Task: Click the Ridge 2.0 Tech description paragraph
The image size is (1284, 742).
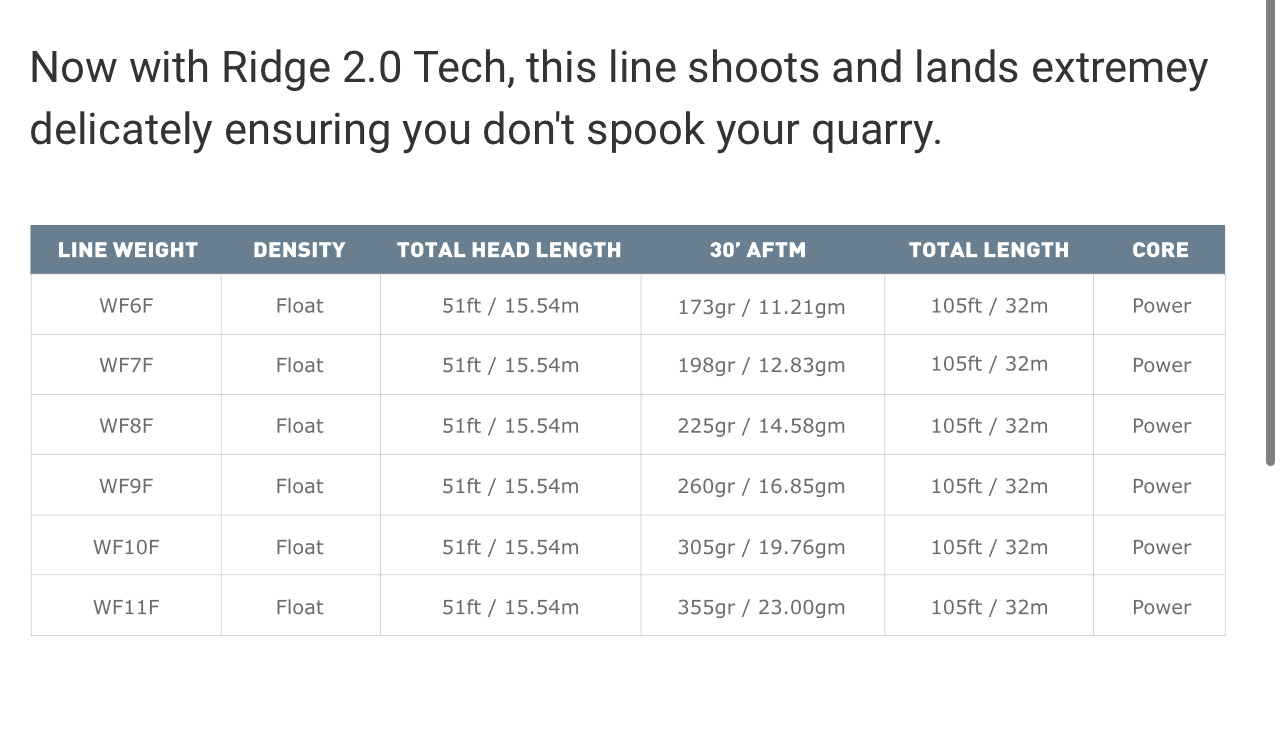Action: [618, 99]
